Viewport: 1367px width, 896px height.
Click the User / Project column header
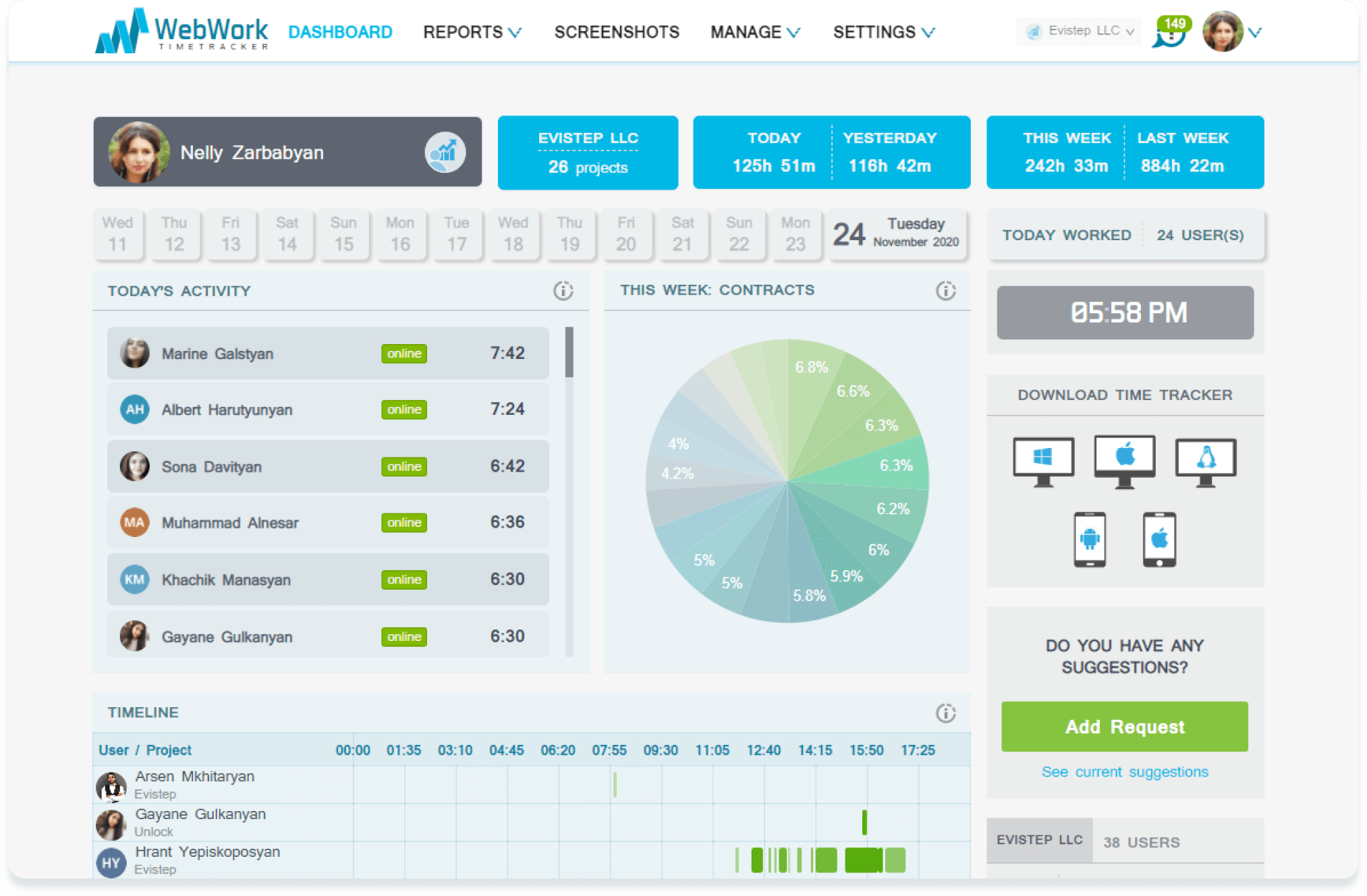pyautogui.click(x=145, y=750)
